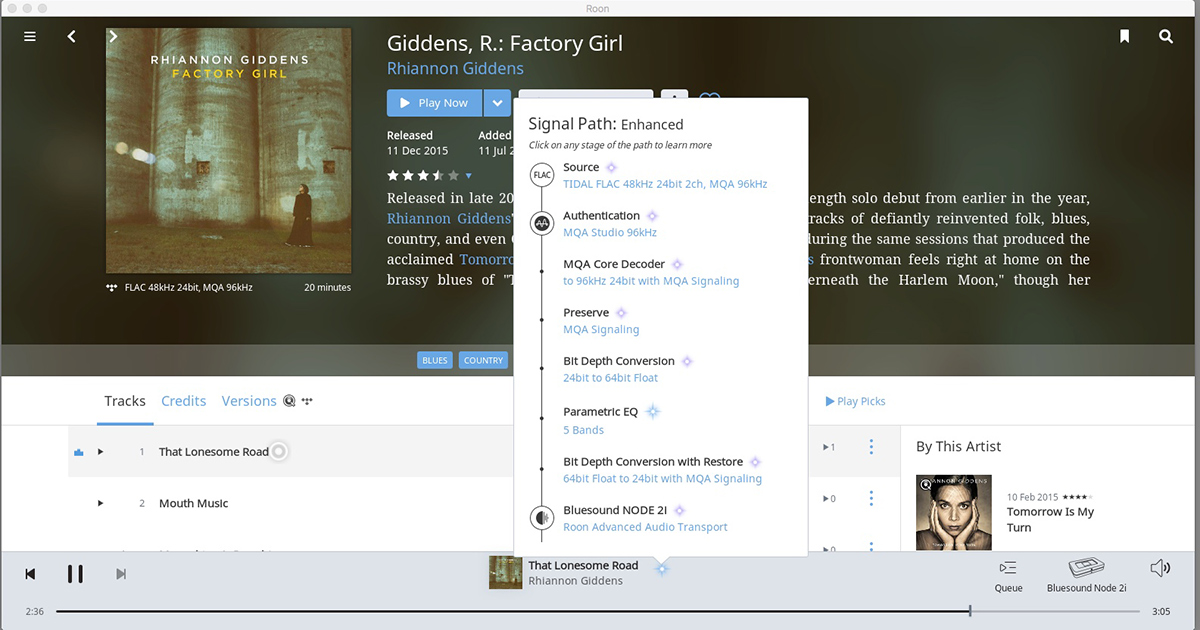Open the Bluesound Node 2i zone picker
Image resolution: width=1200 pixels, height=630 pixels.
[x=1086, y=576]
